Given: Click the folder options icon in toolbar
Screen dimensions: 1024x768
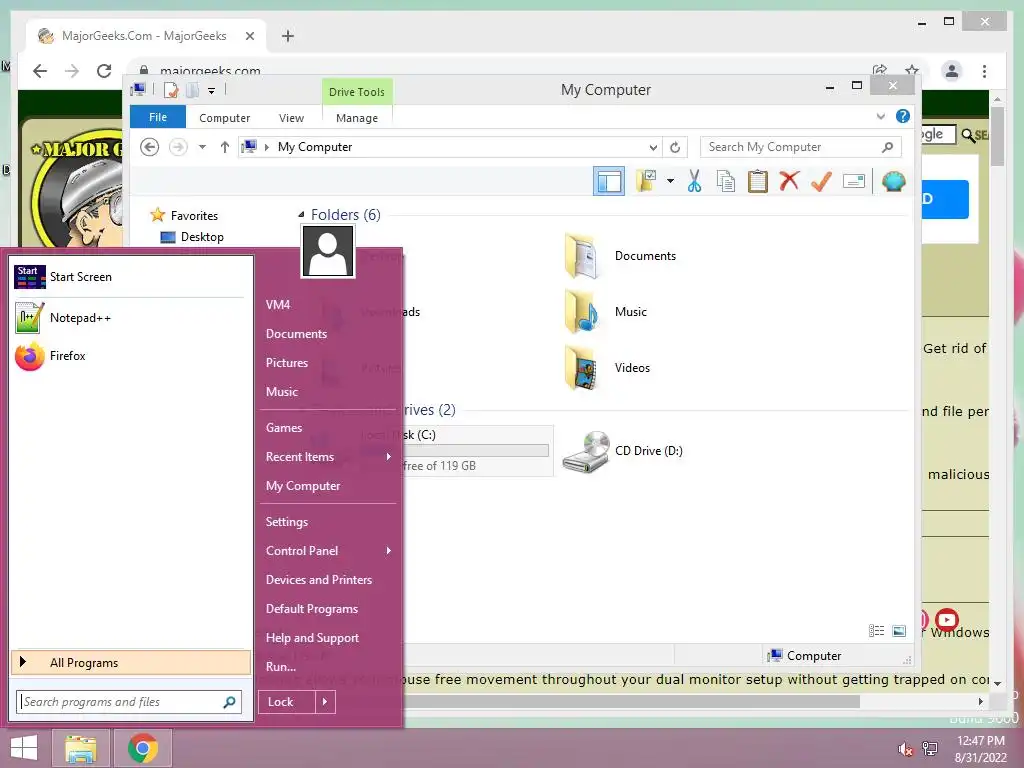Looking at the screenshot, I should [x=647, y=181].
